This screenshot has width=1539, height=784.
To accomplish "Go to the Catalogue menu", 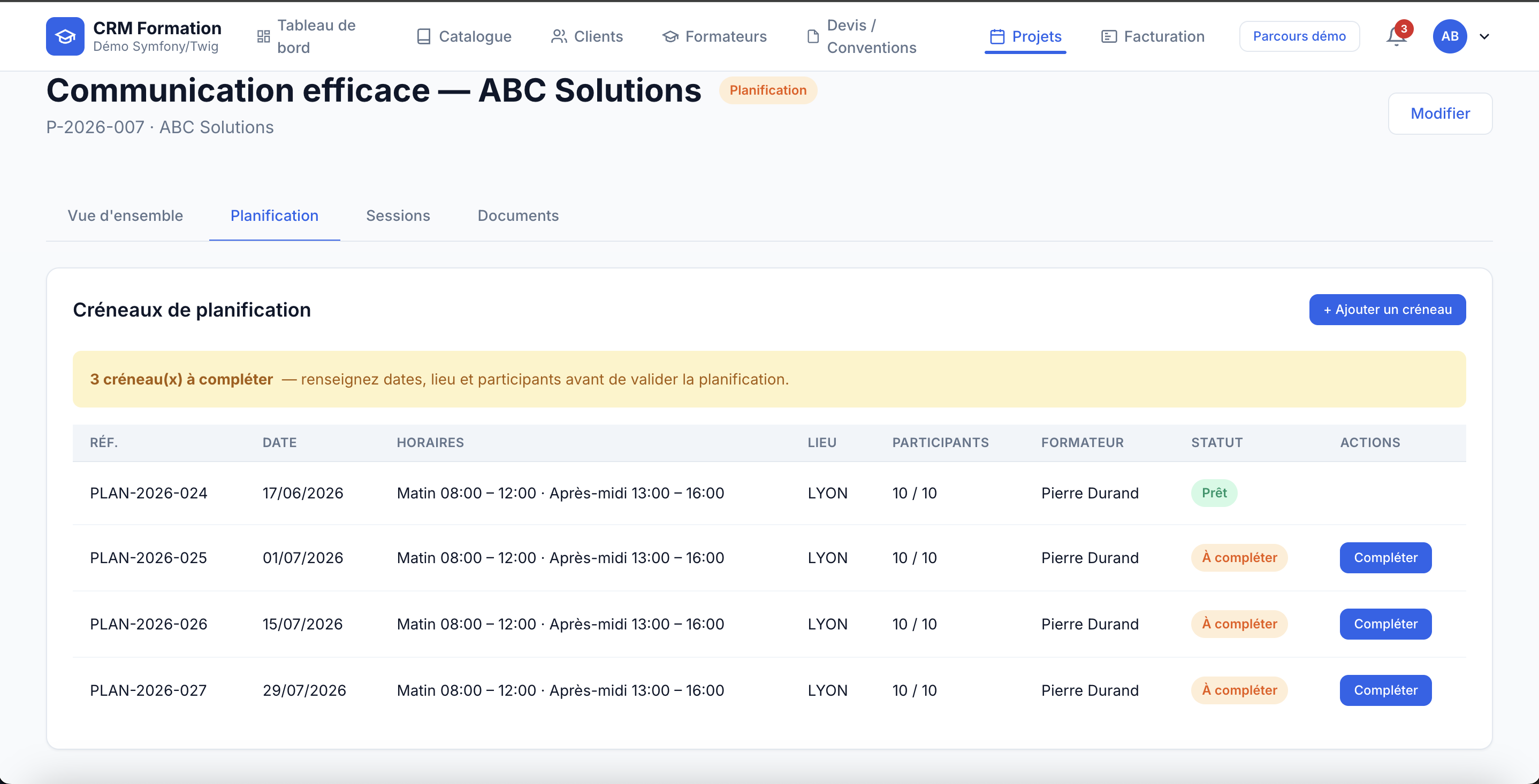I will pyautogui.click(x=463, y=36).
